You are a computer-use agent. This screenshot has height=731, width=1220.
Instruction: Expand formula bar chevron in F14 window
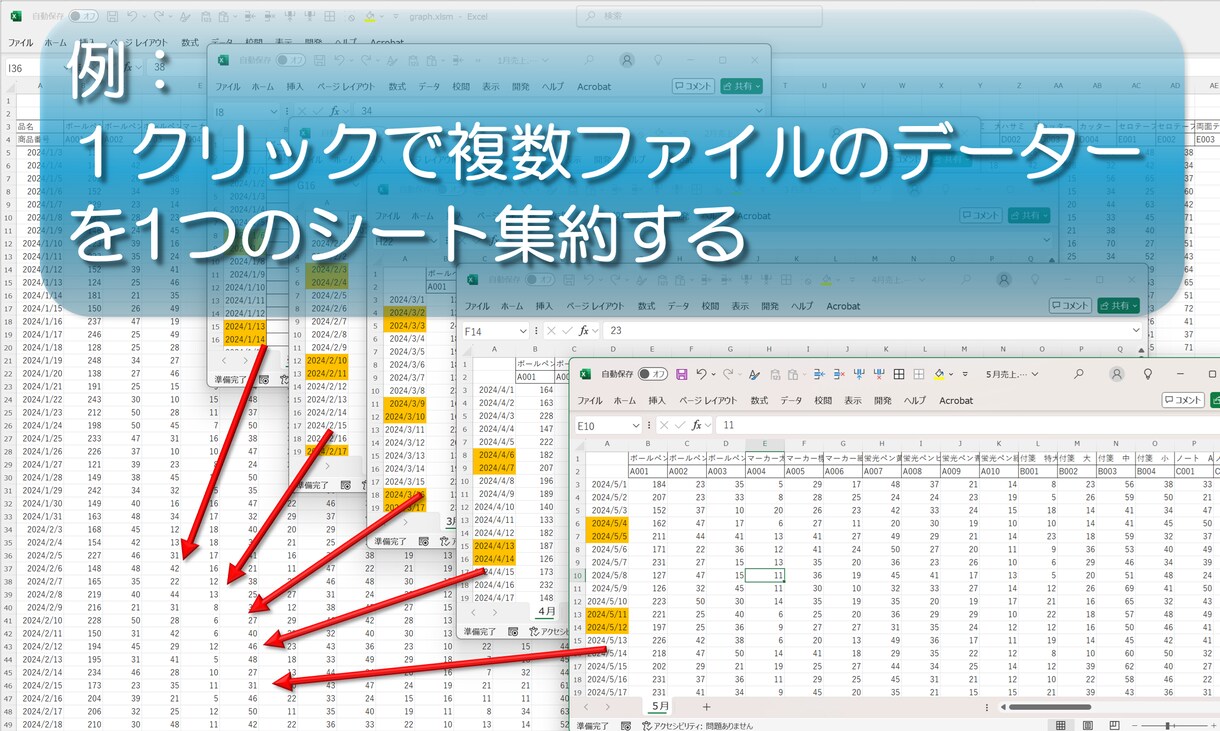click(x=1136, y=330)
